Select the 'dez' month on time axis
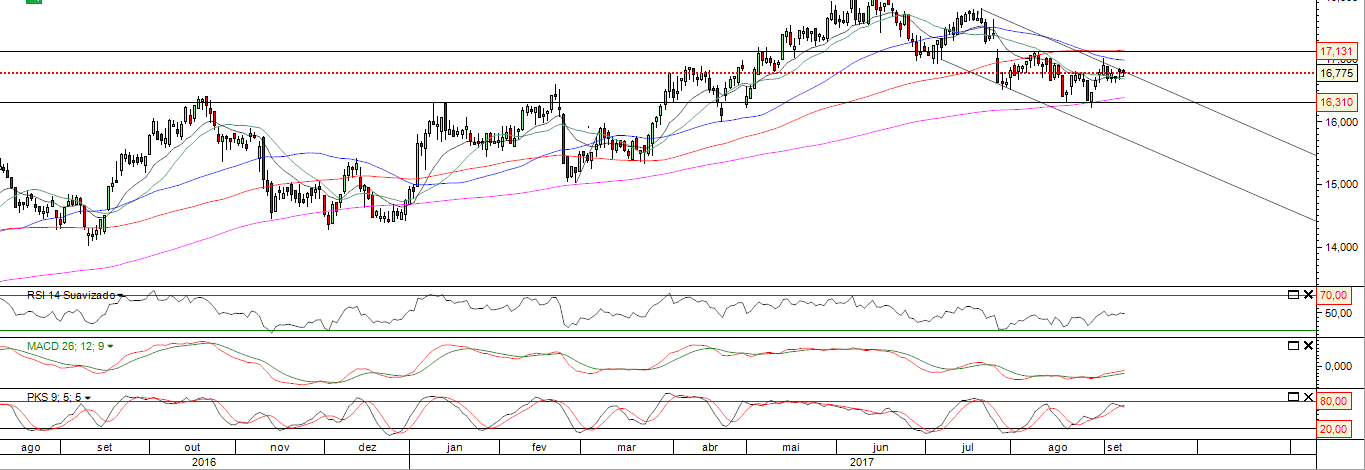The image size is (1365, 470). [366, 448]
